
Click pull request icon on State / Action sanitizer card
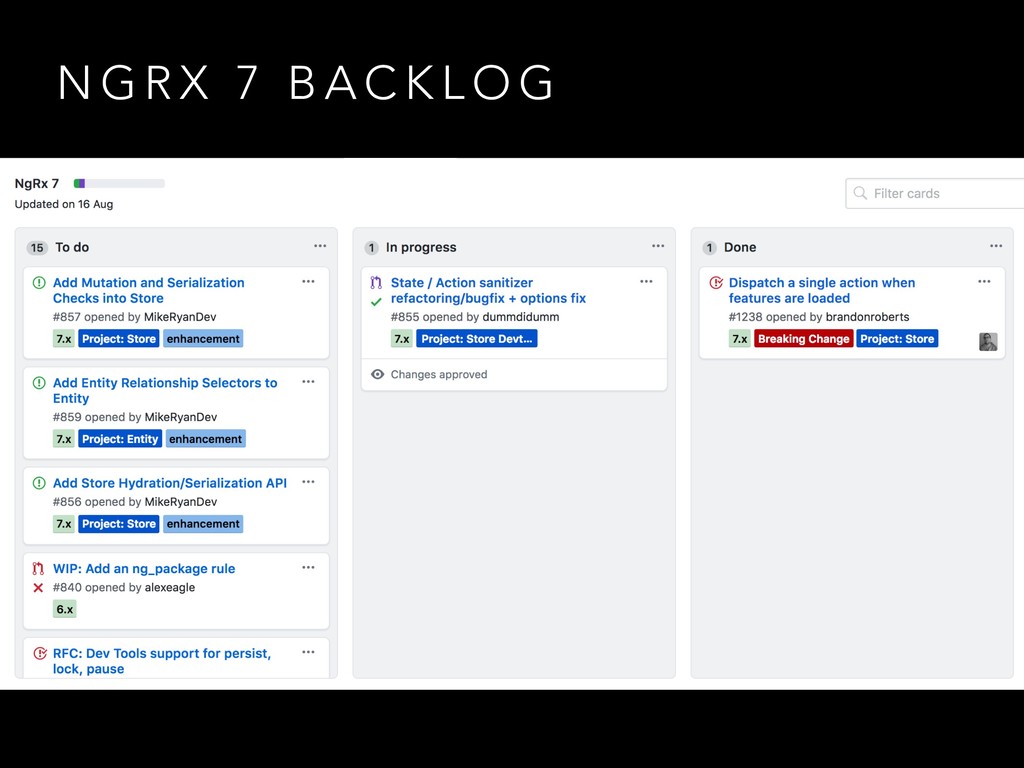click(x=376, y=283)
